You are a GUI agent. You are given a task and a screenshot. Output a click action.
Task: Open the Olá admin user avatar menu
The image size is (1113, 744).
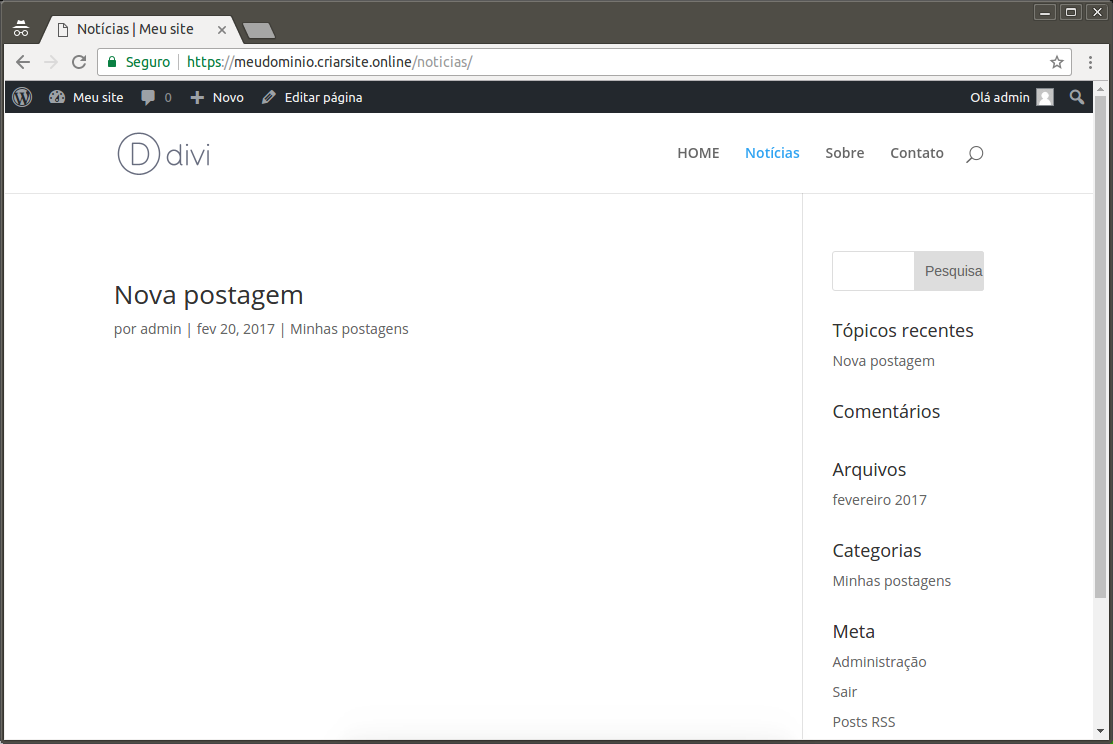point(1044,97)
